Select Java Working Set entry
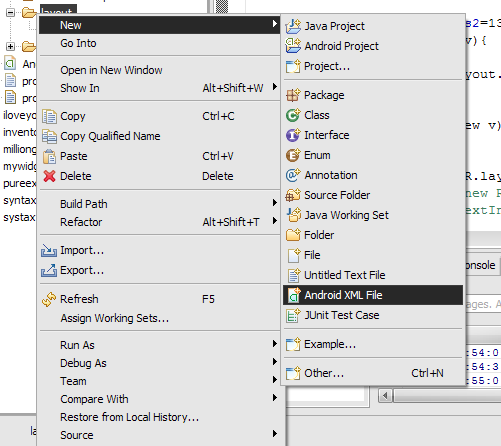The height and width of the screenshot is (446, 501). pyautogui.click(x=373, y=215)
